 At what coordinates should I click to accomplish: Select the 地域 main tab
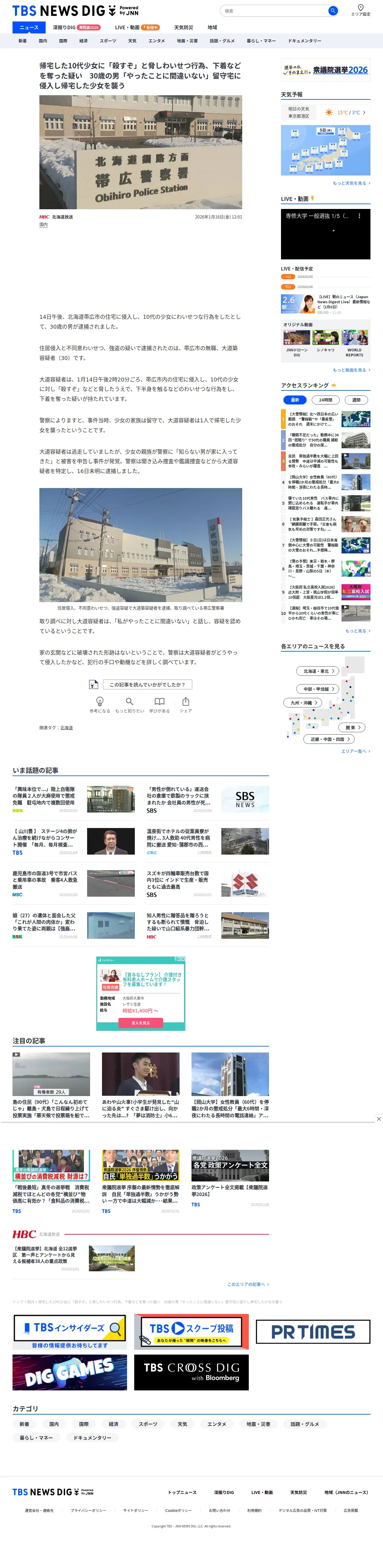[x=212, y=27]
